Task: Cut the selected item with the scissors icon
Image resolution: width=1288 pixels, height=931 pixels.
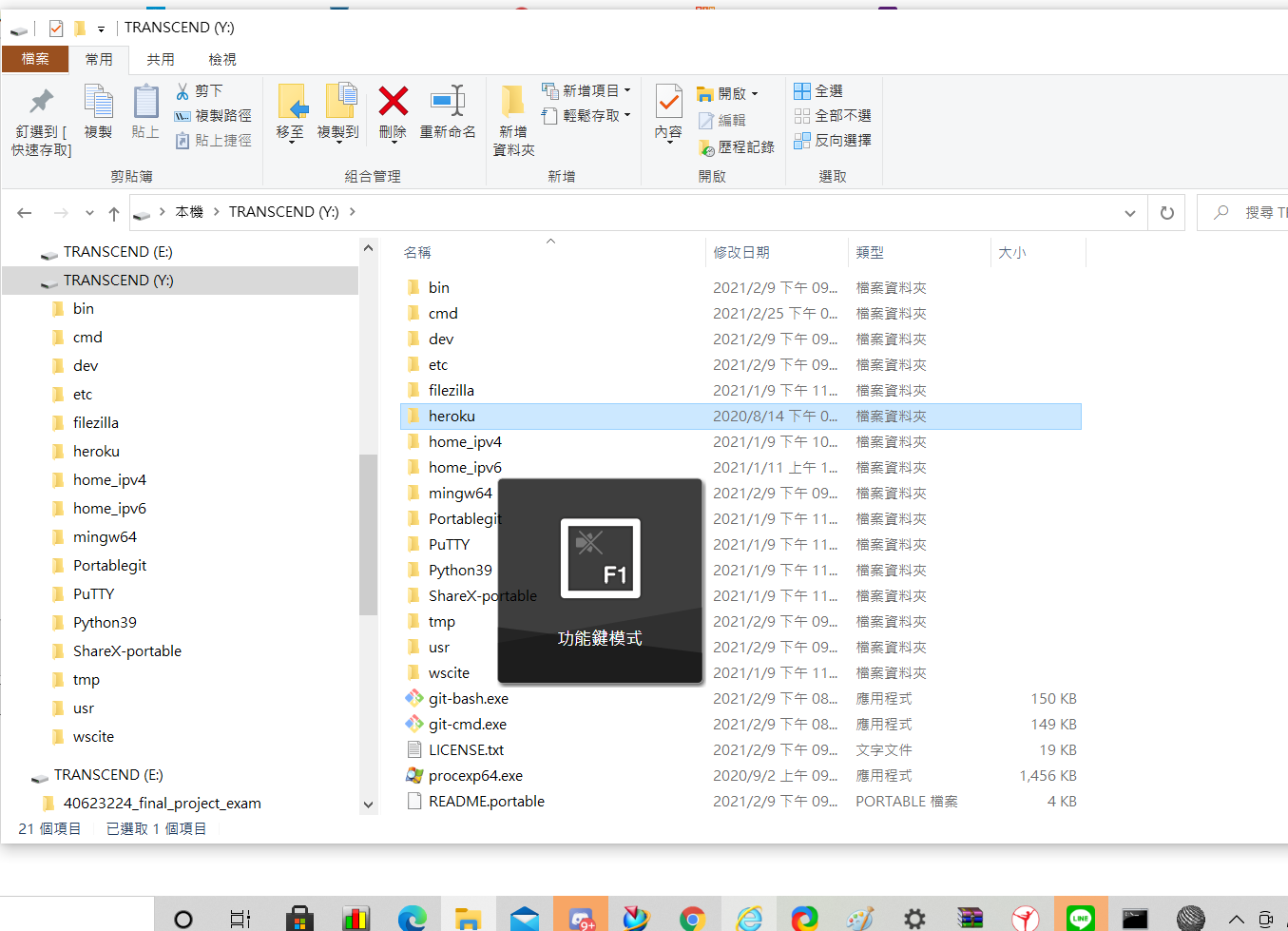Action: click(200, 91)
